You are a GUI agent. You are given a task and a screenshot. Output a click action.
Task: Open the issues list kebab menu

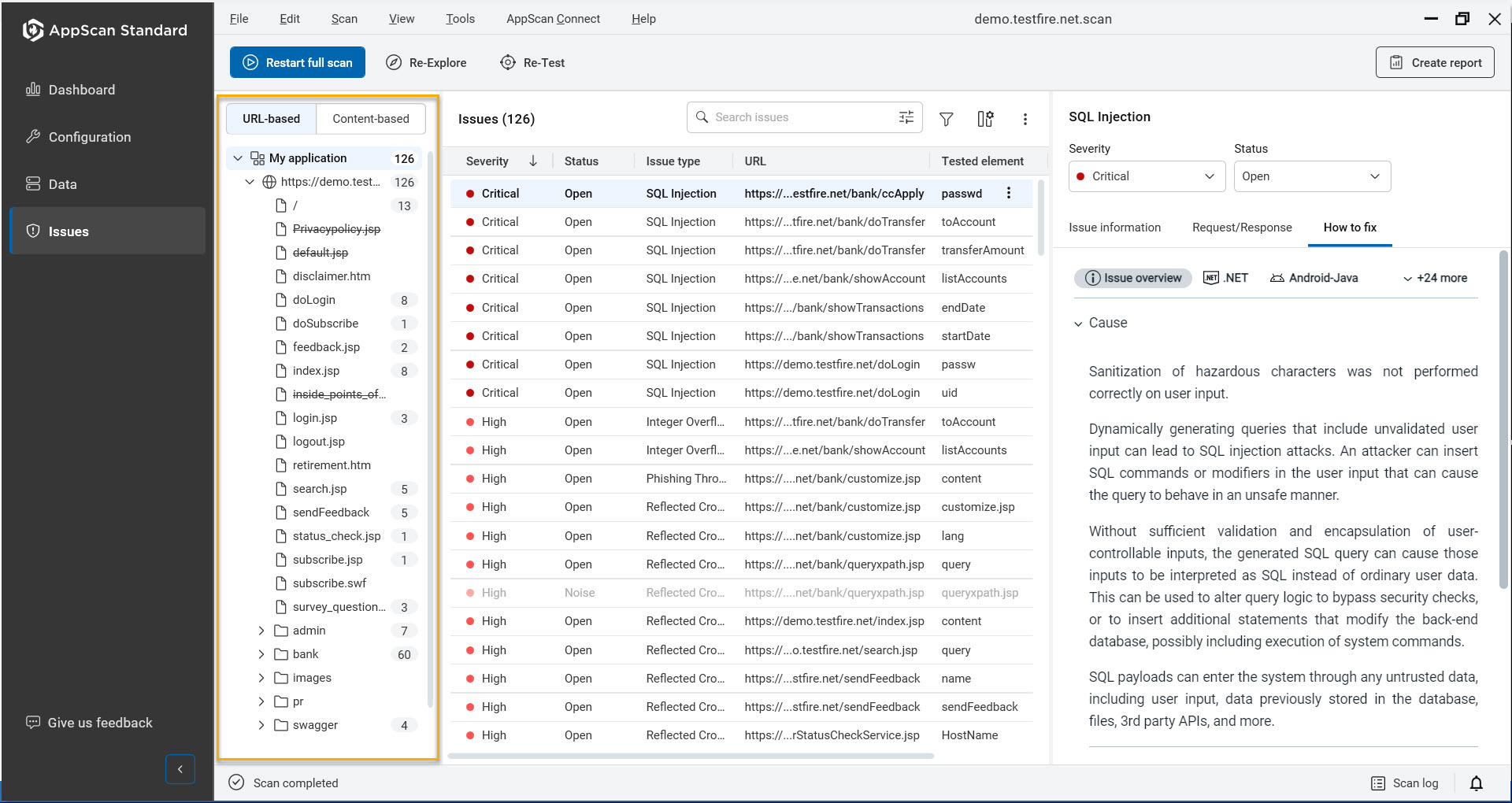1025,119
